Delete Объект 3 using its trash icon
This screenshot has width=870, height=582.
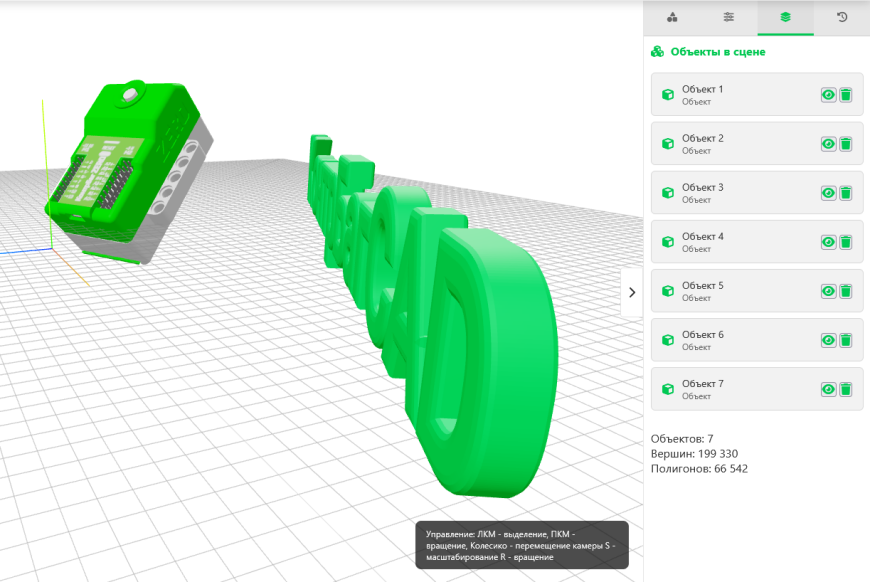pyautogui.click(x=848, y=192)
